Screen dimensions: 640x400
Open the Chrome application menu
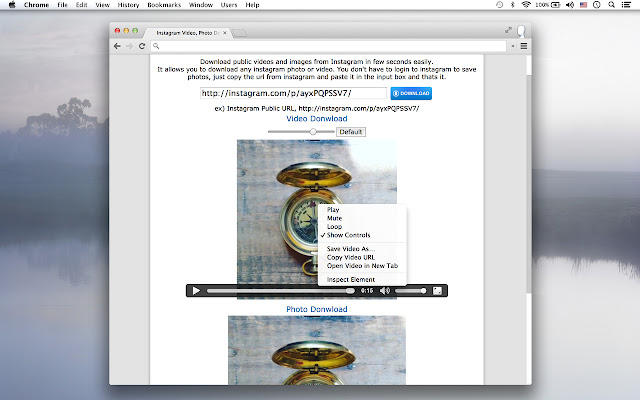tap(36, 5)
